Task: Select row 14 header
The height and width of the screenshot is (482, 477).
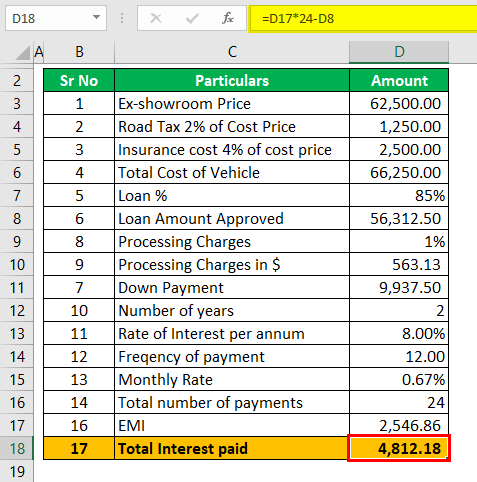Action: coord(17,357)
